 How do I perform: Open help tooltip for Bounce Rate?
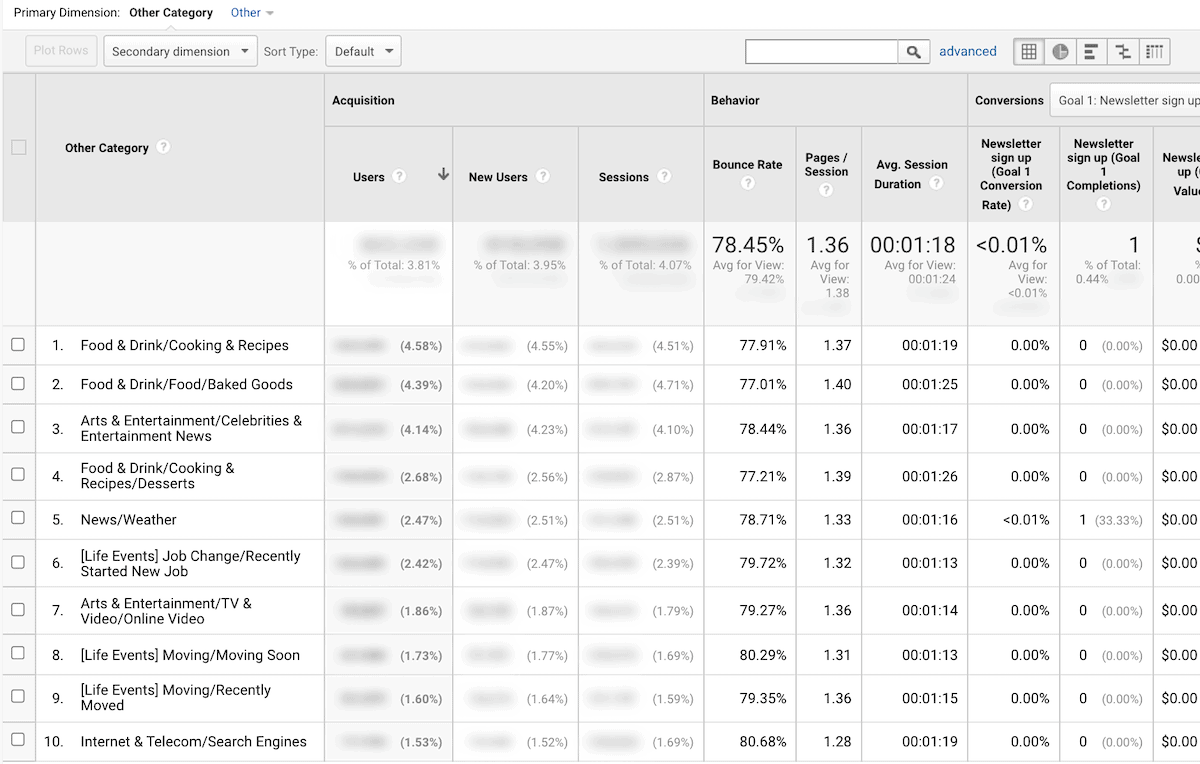tap(748, 183)
